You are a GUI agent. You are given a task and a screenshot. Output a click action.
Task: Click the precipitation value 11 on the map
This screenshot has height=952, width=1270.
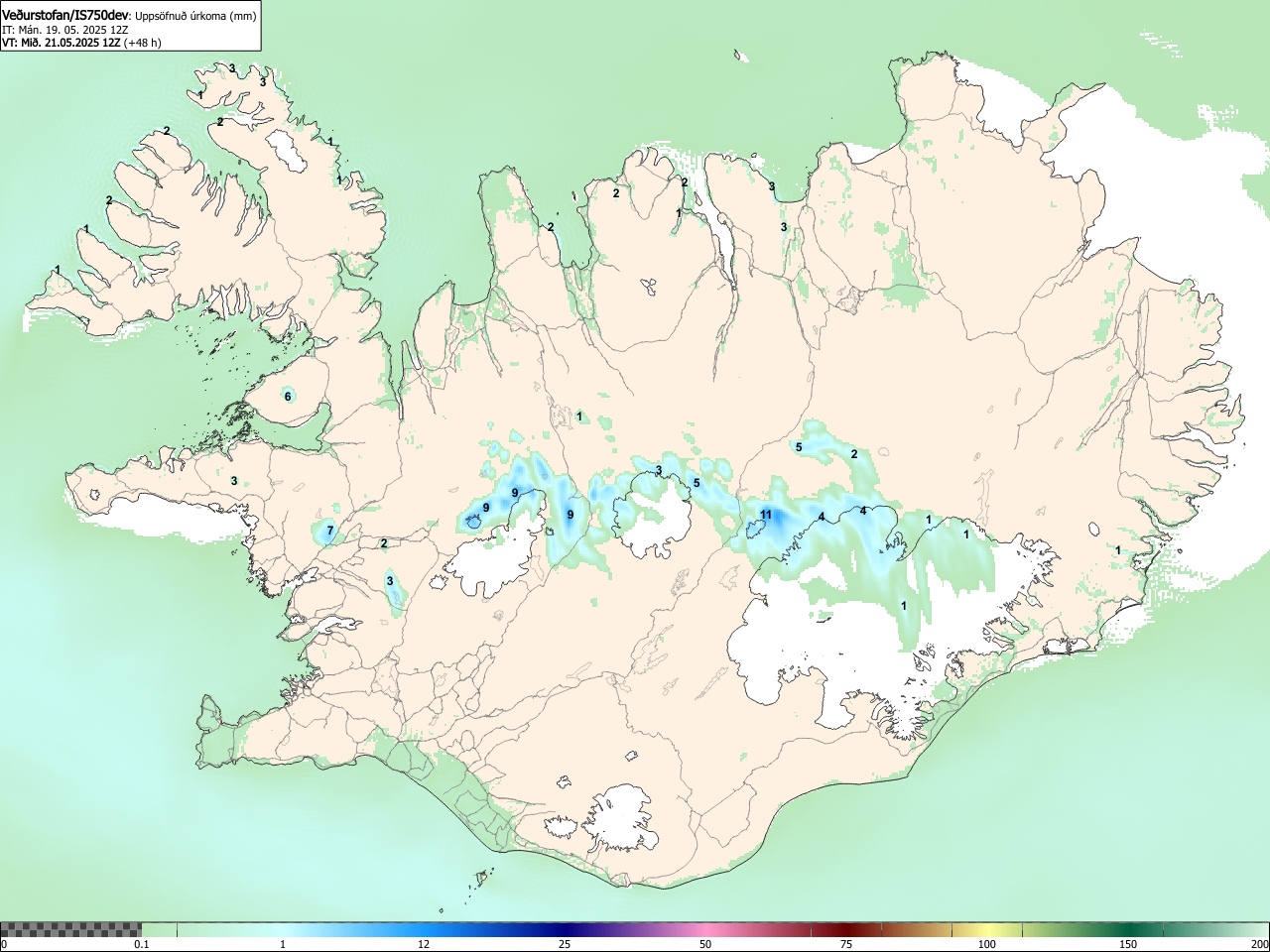pos(766,515)
